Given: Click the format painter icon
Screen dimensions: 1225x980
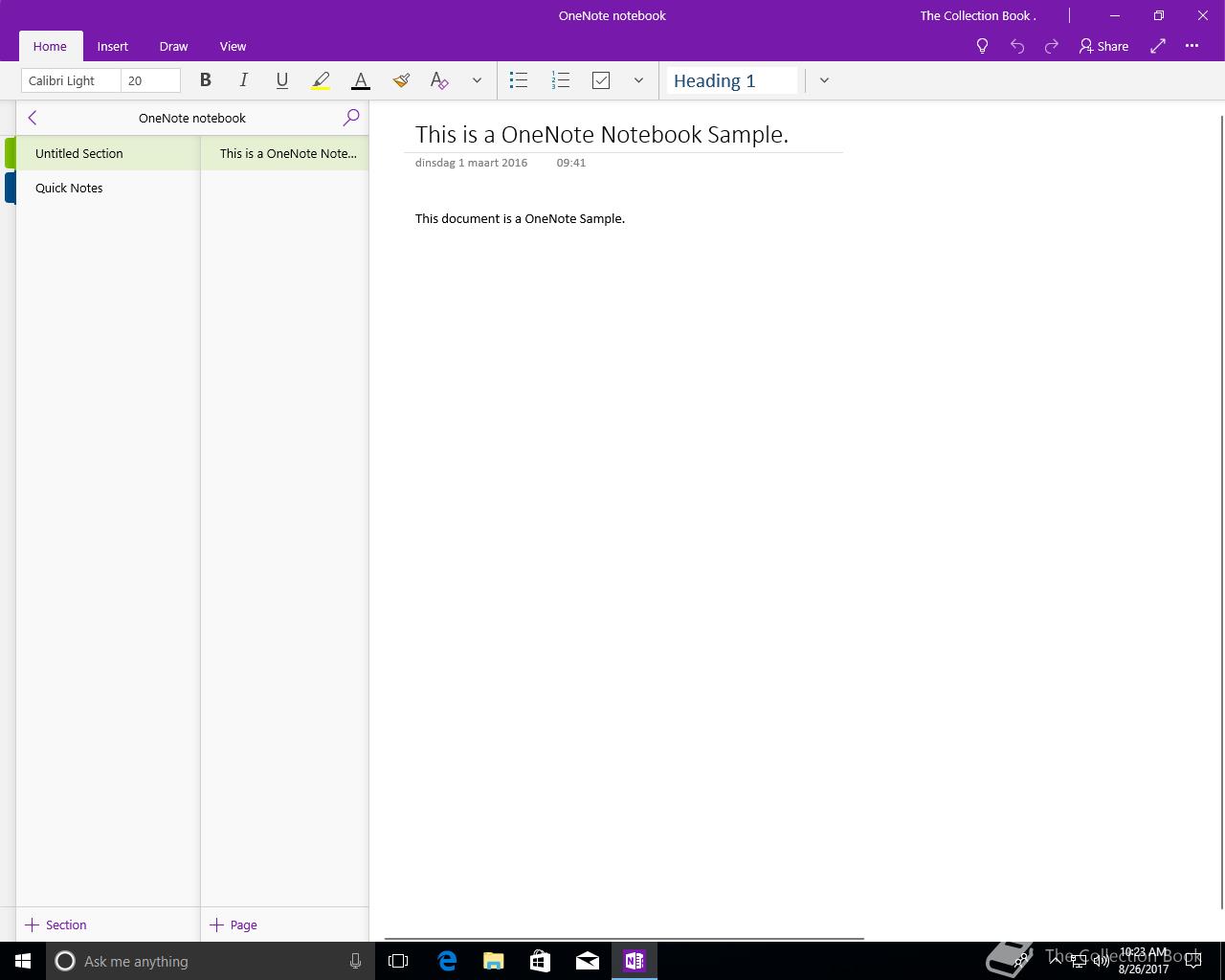Looking at the screenshot, I should click(401, 80).
